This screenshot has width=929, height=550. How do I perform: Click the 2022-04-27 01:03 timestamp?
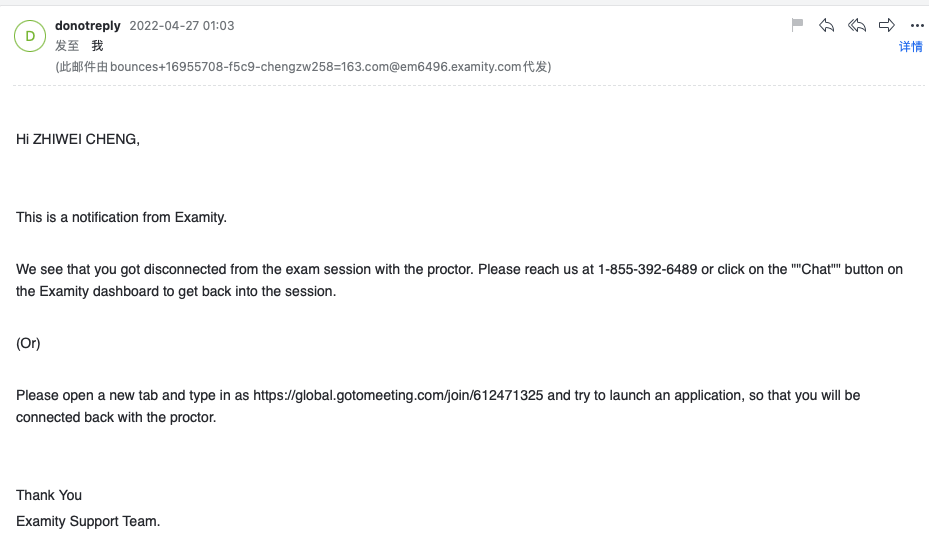[182, 25]
